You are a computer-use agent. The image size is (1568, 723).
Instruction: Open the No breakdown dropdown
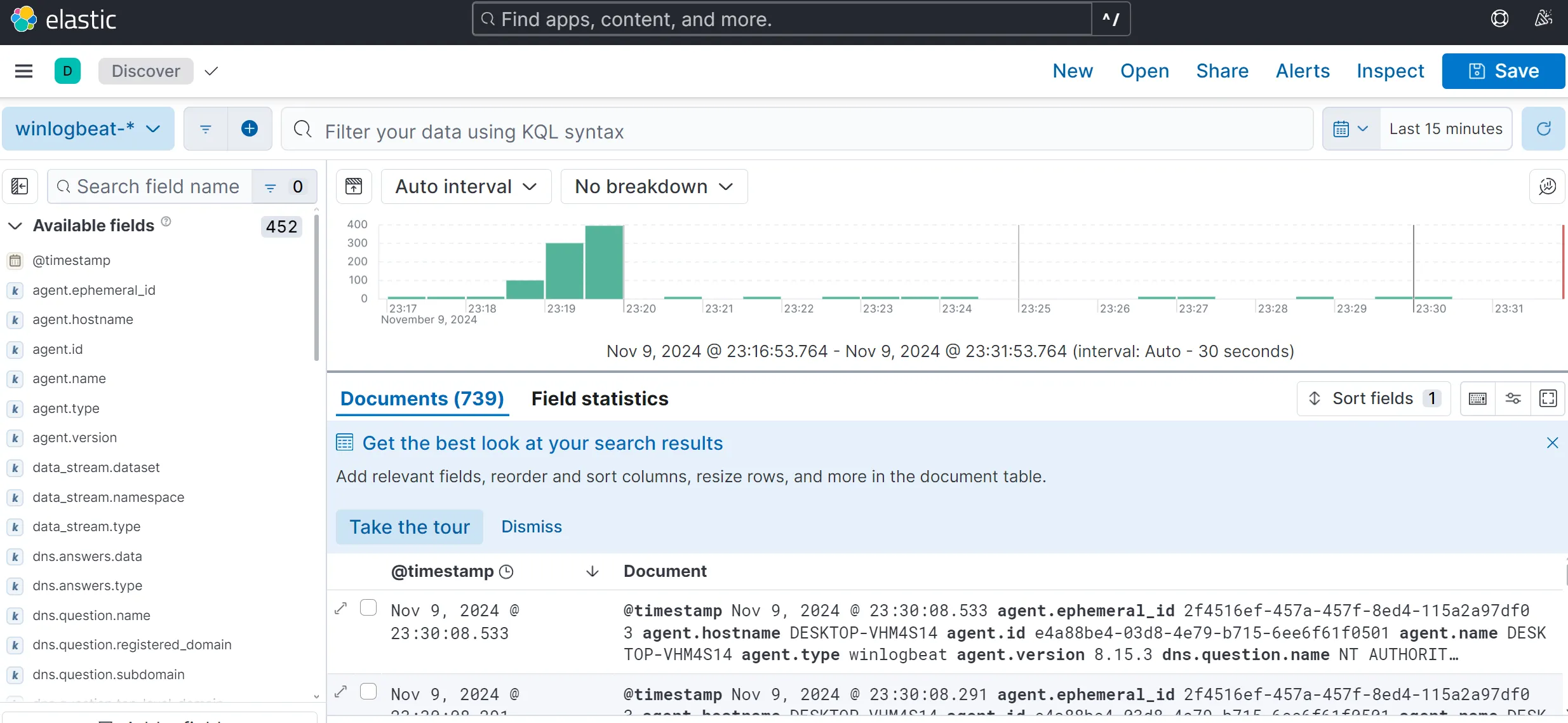pyautogui.click(x=653, y=186)
